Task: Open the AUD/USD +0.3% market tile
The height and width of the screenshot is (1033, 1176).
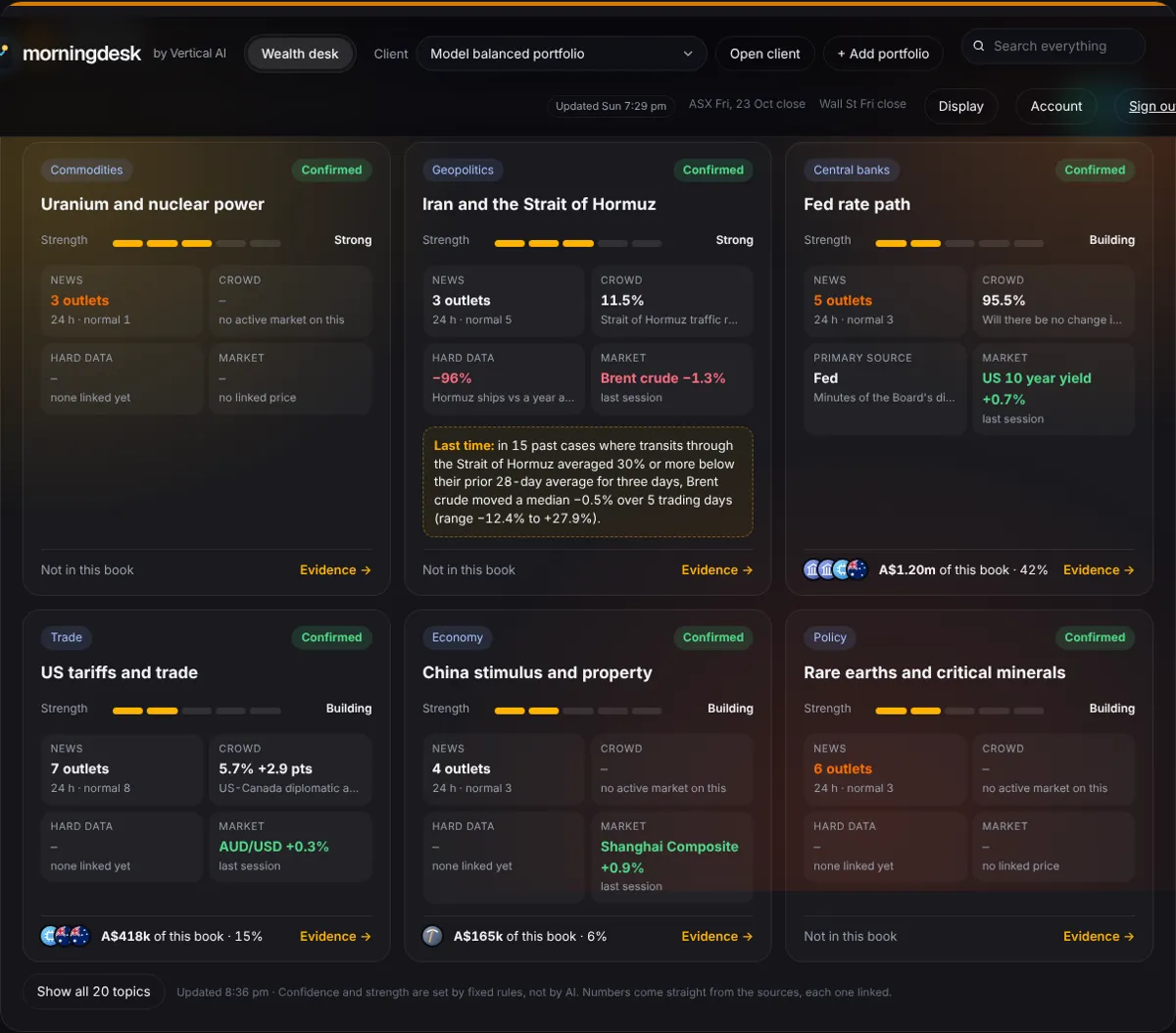Action: (x=291, y=847)
